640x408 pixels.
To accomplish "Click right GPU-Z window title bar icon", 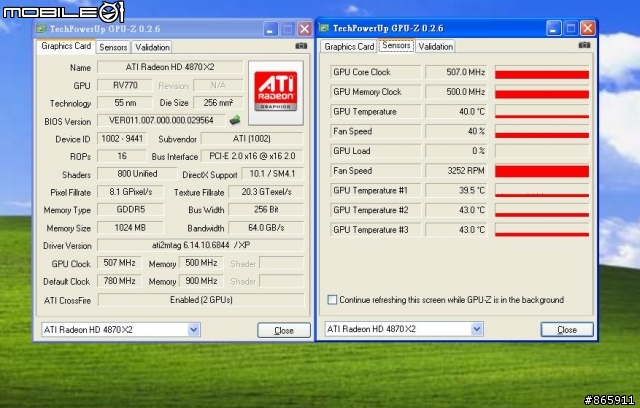I will 324,28.
